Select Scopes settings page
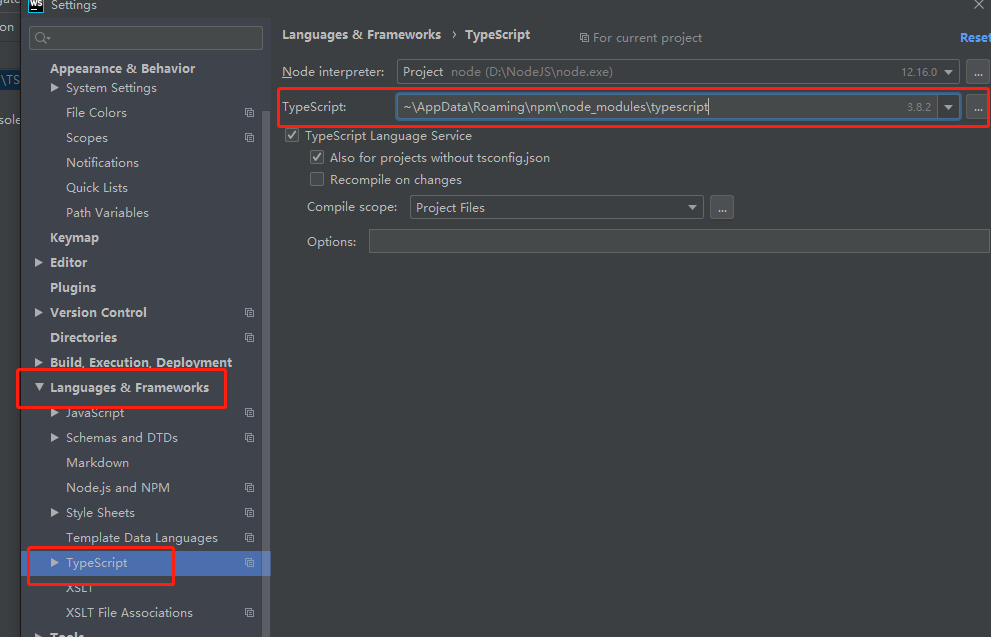The image size is (991, 637). coord(87,138)
